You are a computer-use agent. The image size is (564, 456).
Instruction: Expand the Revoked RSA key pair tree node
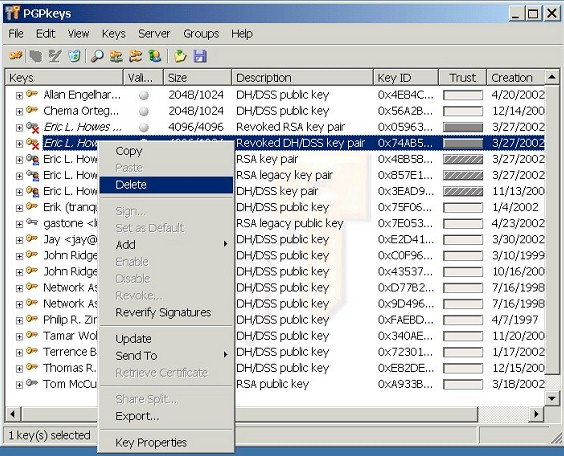coord(19,128)
